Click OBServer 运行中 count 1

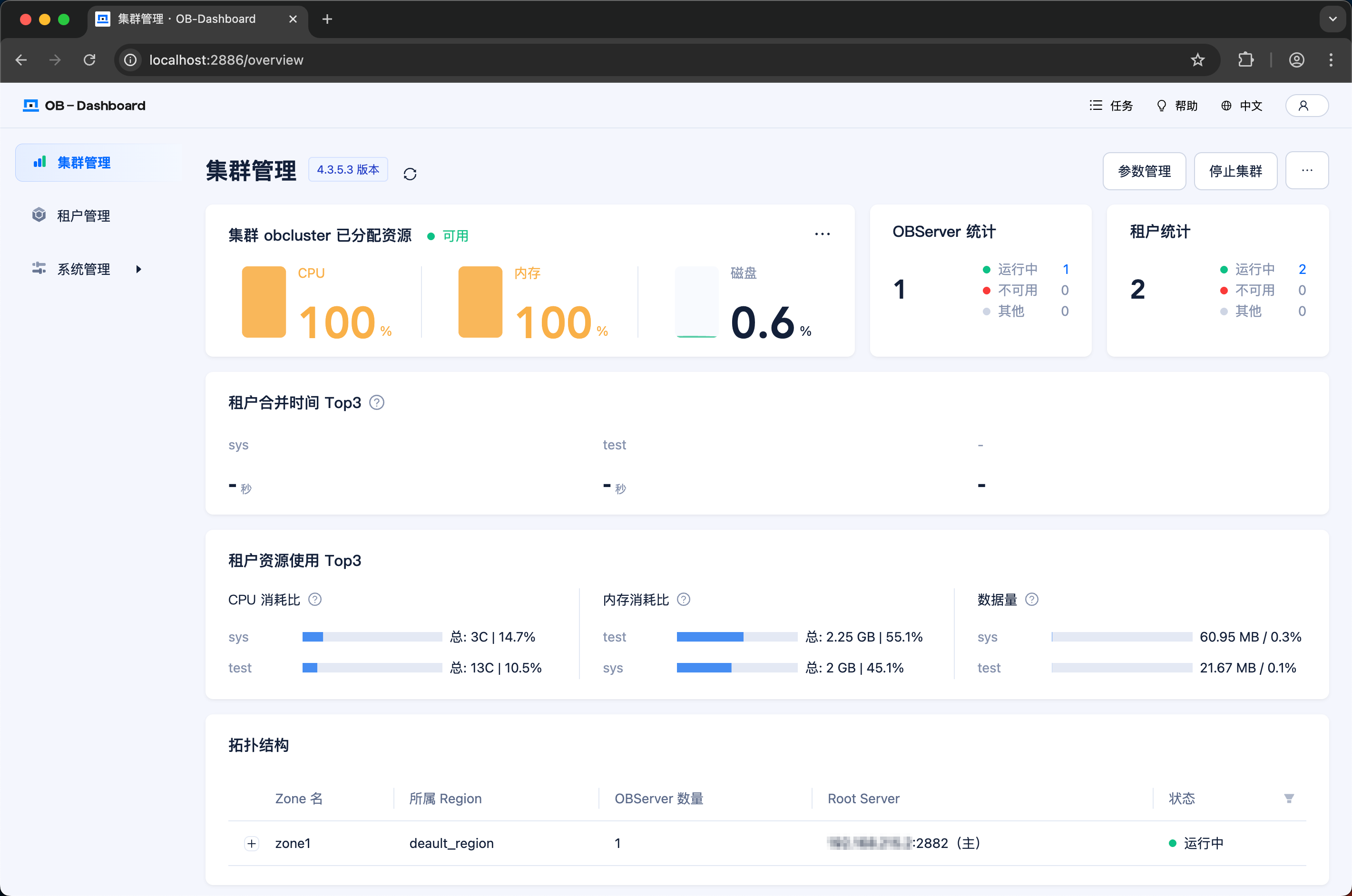pos(1066,269)
